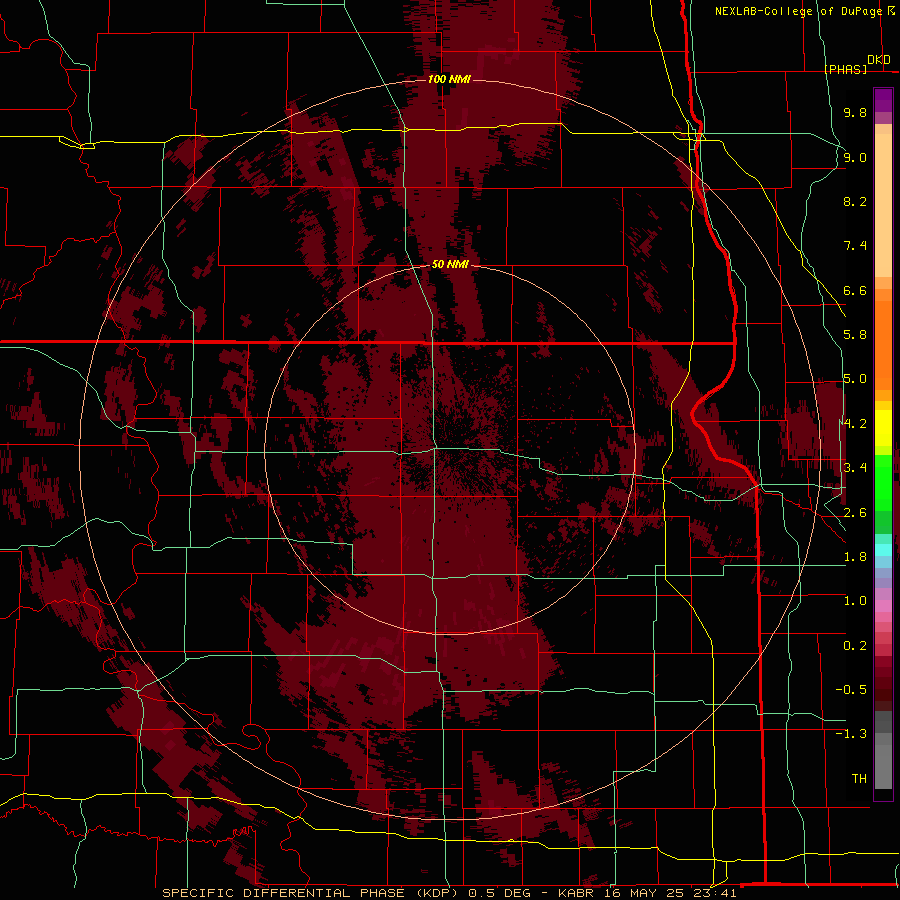Click the -1.3 scale value
900x900 pixels.
pyautogui.click(x=851, y=734)
